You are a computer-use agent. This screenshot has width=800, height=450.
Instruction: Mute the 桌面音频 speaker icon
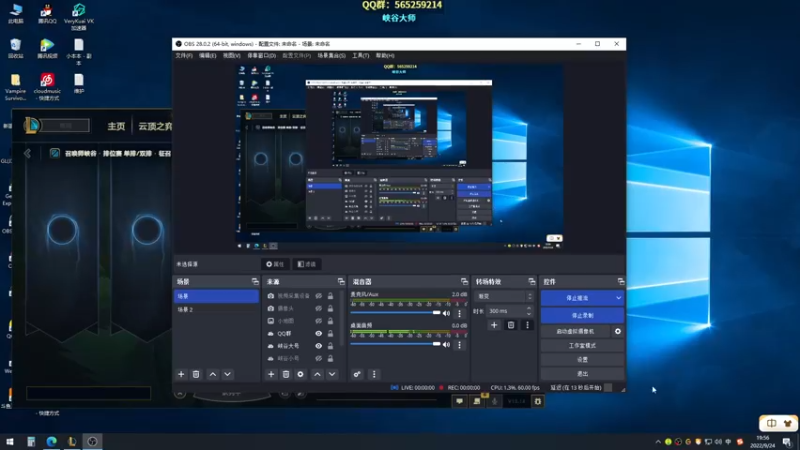tap(446, 345)
